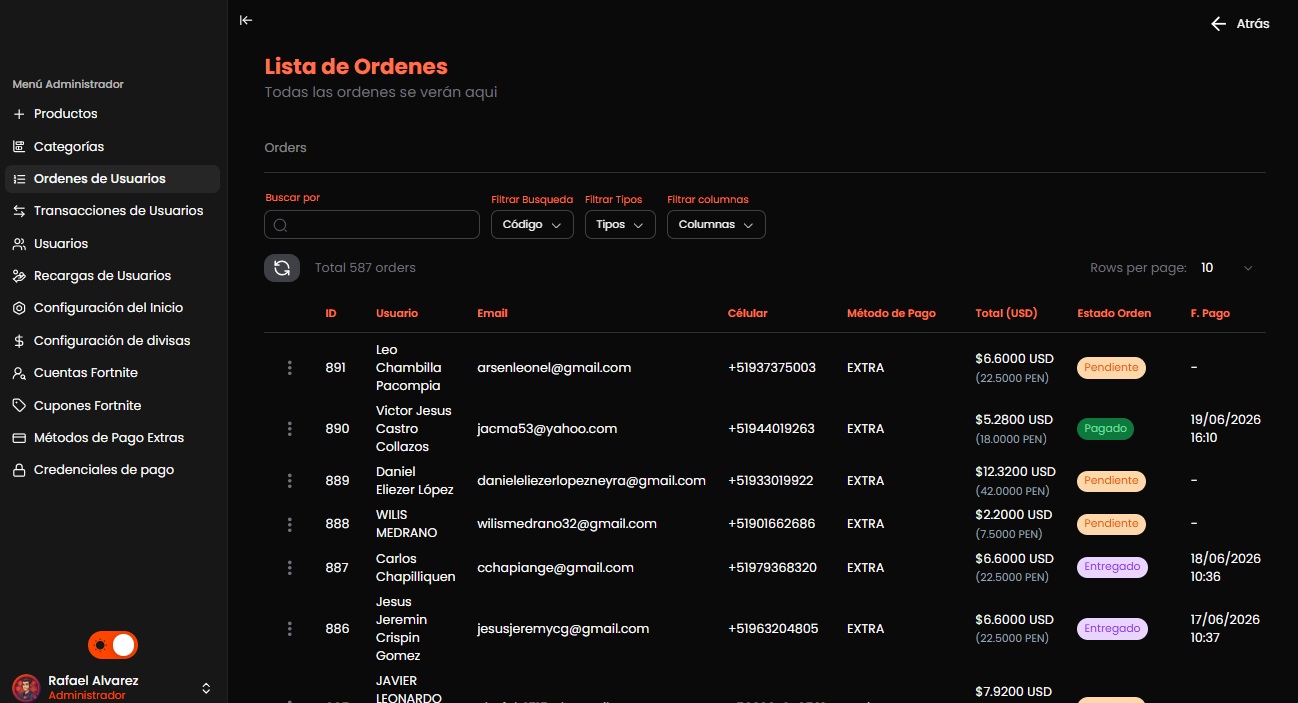Open Recargas de Usuarios menu item
The height and width of the screenshot is (703, 1298).
pyautogui.click(x=112, y=276)
